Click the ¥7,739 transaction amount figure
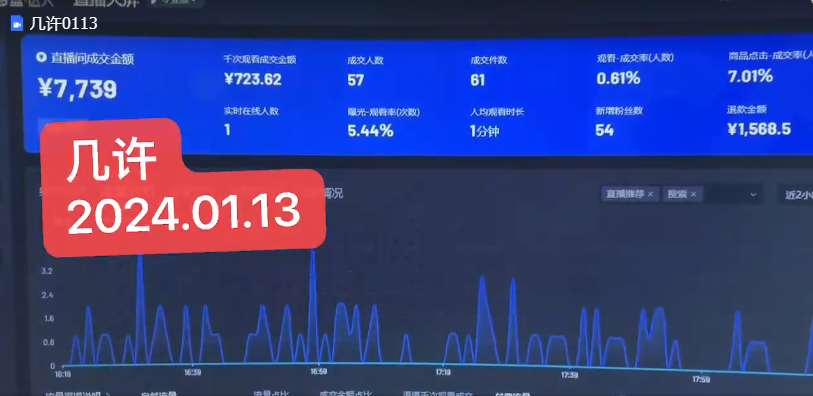Viewport: 813px width, 396px height. (x=78, y=90)
